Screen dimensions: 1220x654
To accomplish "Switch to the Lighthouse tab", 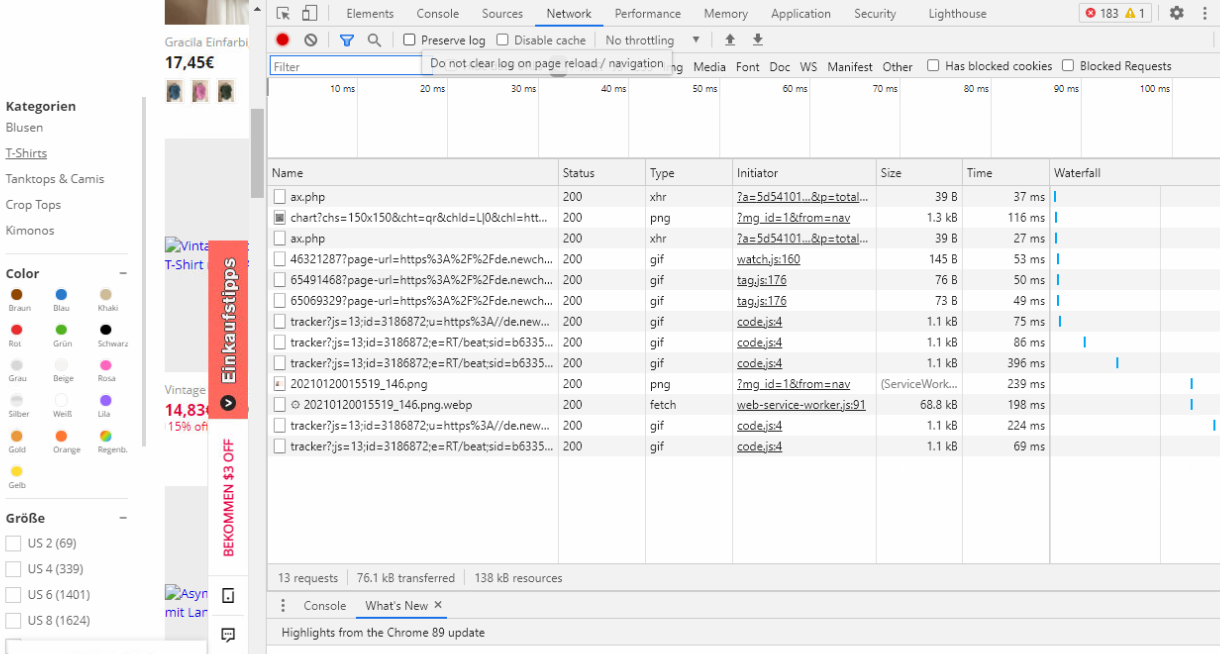I will tap(957, 14).
